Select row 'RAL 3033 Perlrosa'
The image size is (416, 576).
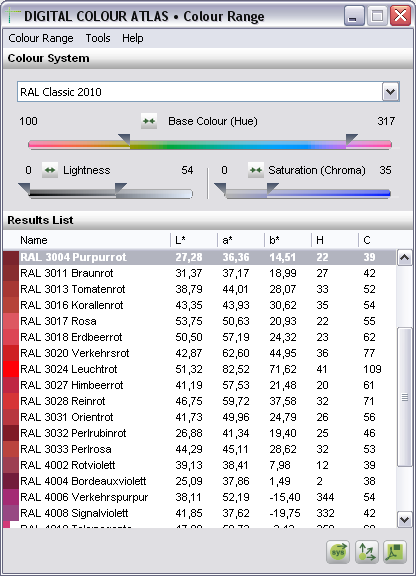[x=200, y=449]
